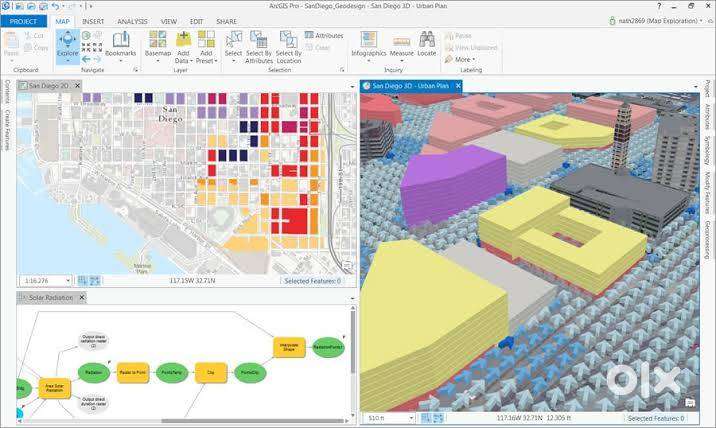This screenshot has width=716, height=428.
Task: Toggle the first grid button in 3D scene status bar
Action: (426, 417)
